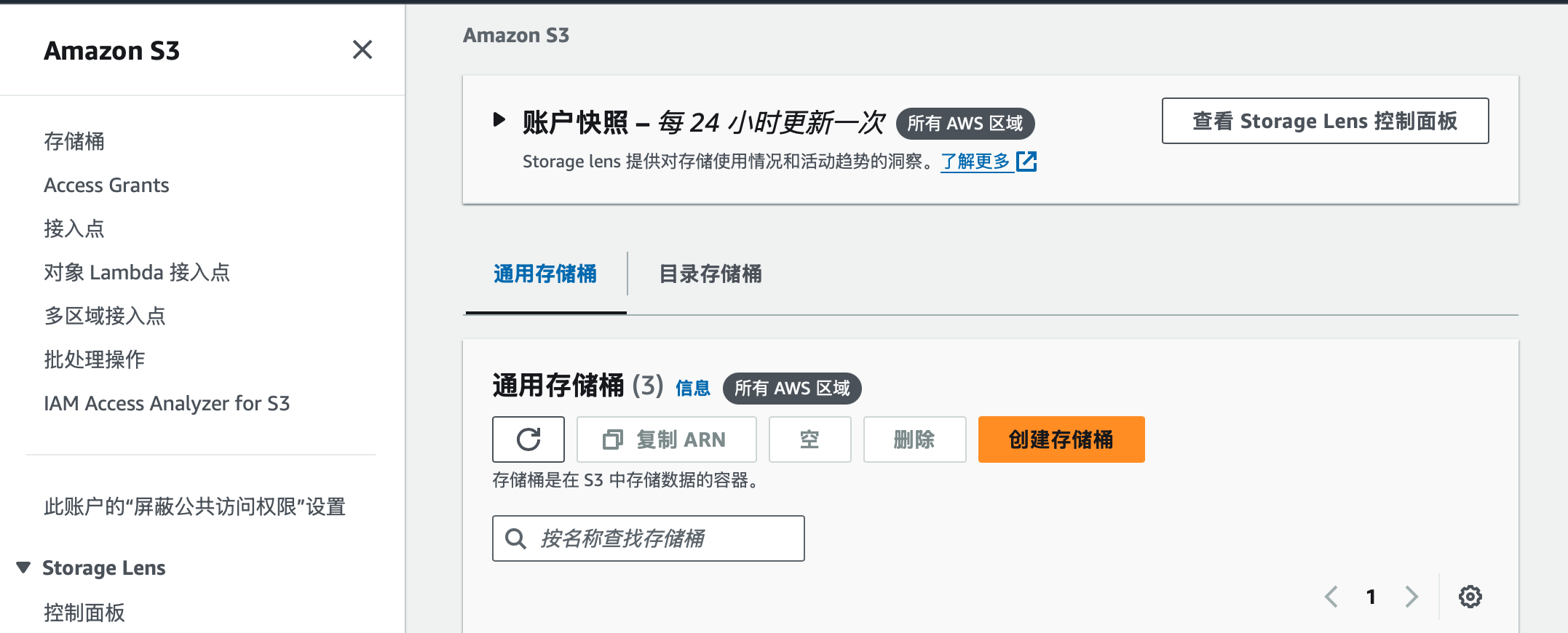
Task: Click the search magnifier icon
Action: tap(515, 539)
